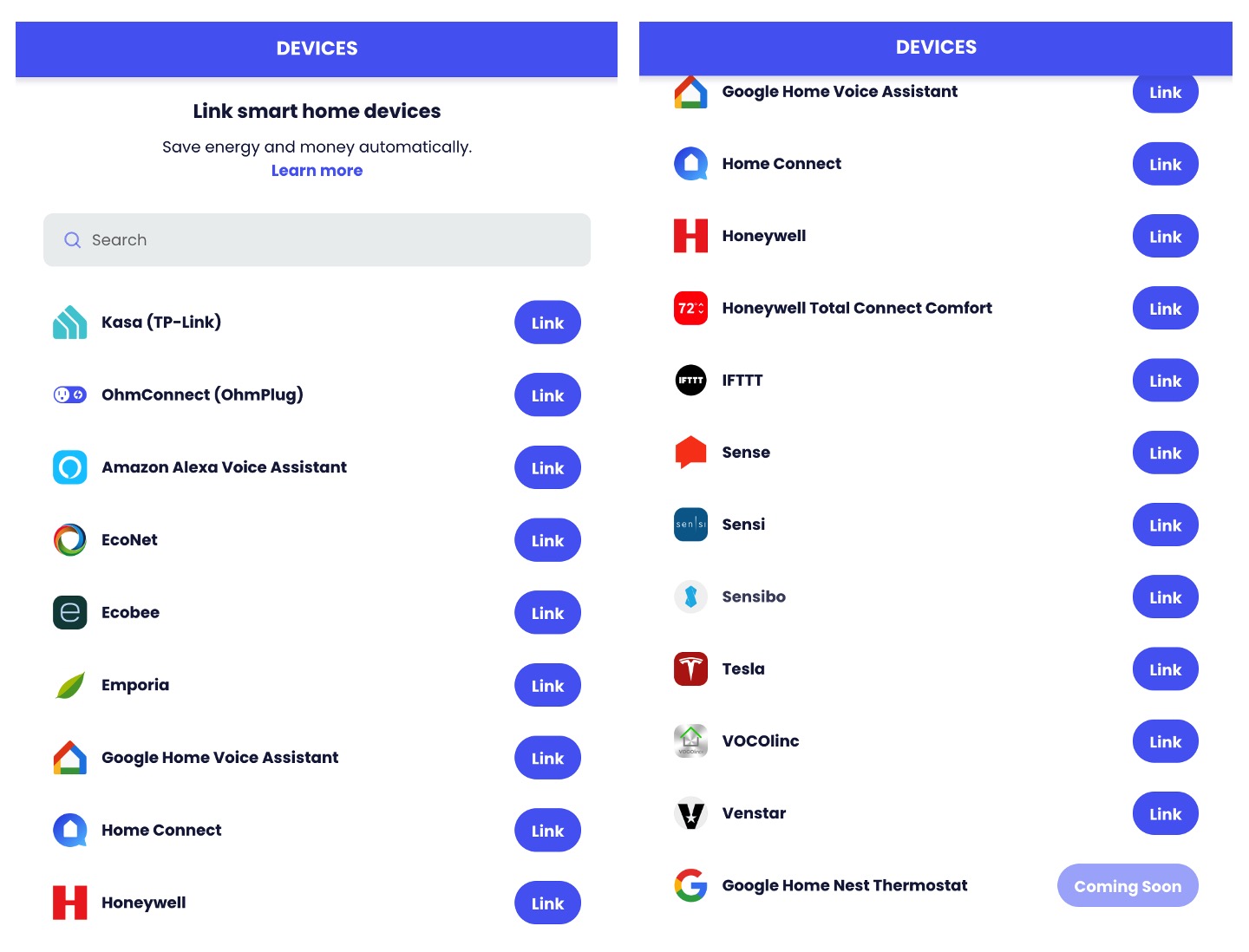This screenshot has width=1249, height=952.
Task: Click the Tesla logo icon
Action: point(690,668)
